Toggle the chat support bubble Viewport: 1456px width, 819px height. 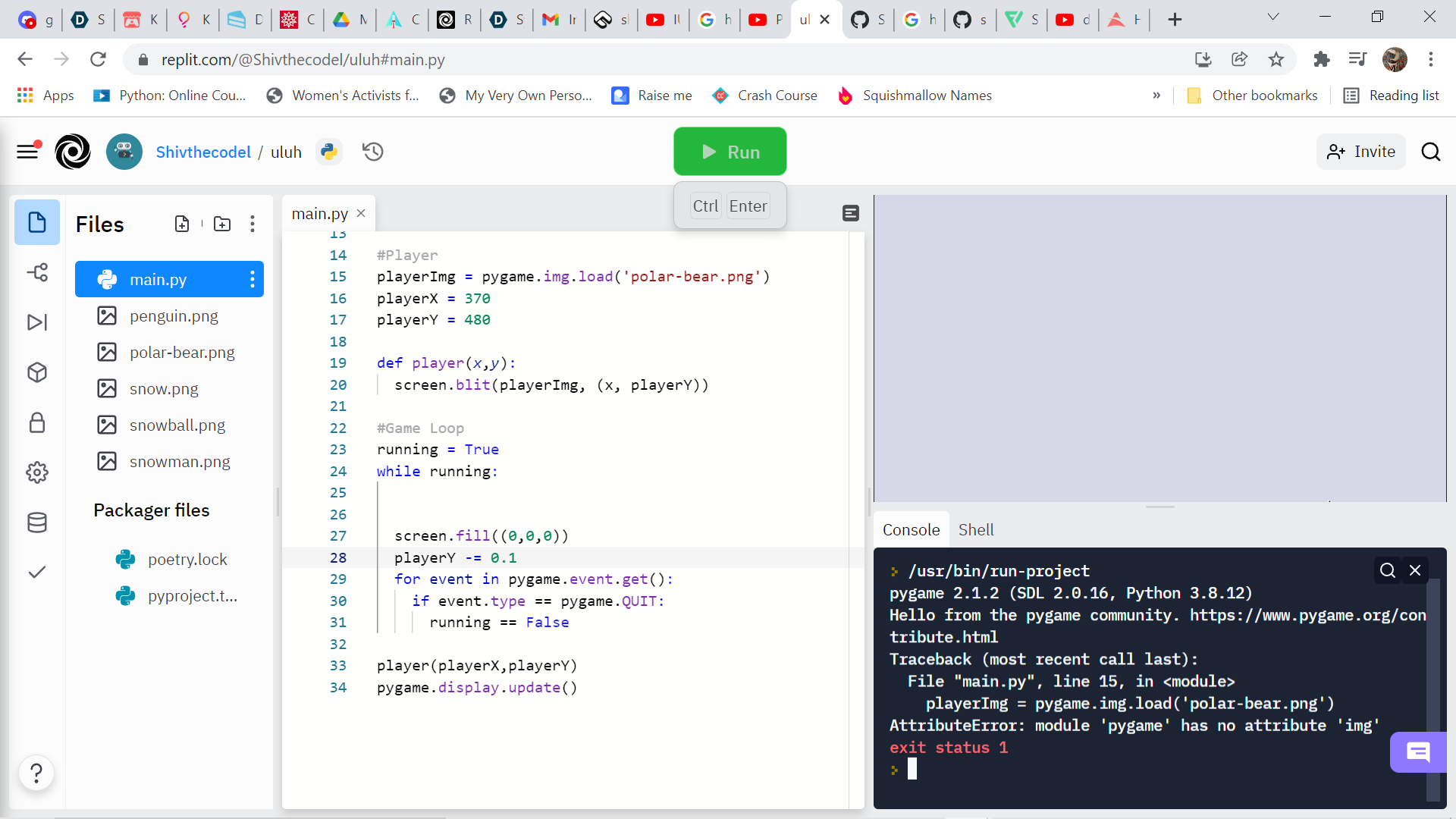[x=1418, y=753]
